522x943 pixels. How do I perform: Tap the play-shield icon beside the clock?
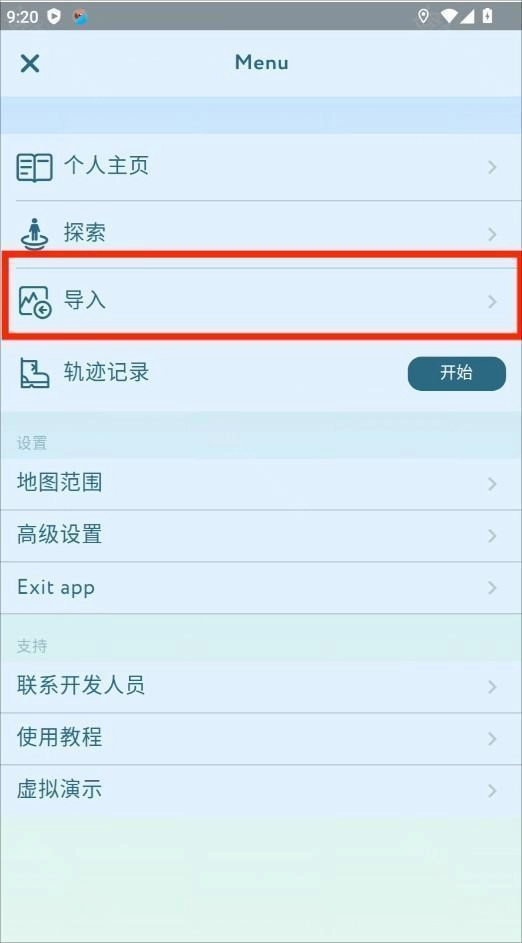[54, 17]
